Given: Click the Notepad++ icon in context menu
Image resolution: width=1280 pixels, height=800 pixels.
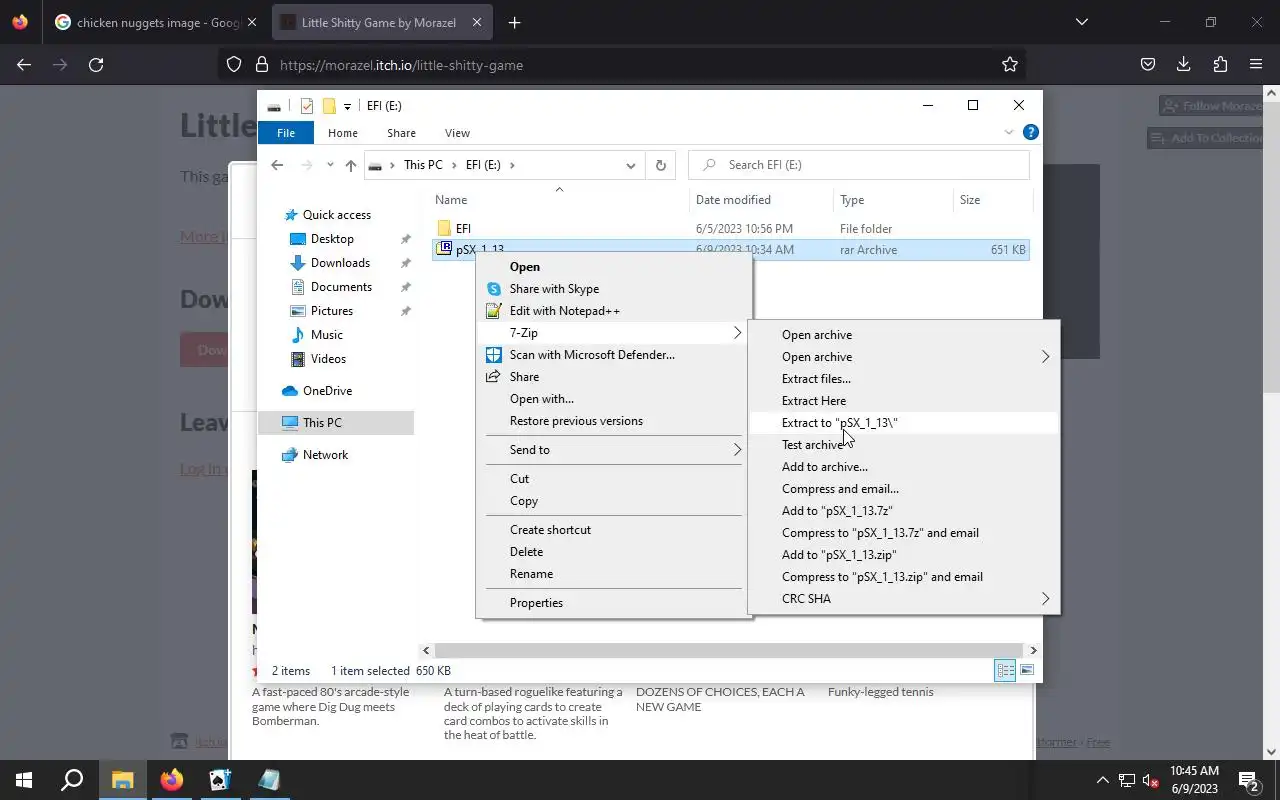Looking at the screenshot, I should click(493, 311).
